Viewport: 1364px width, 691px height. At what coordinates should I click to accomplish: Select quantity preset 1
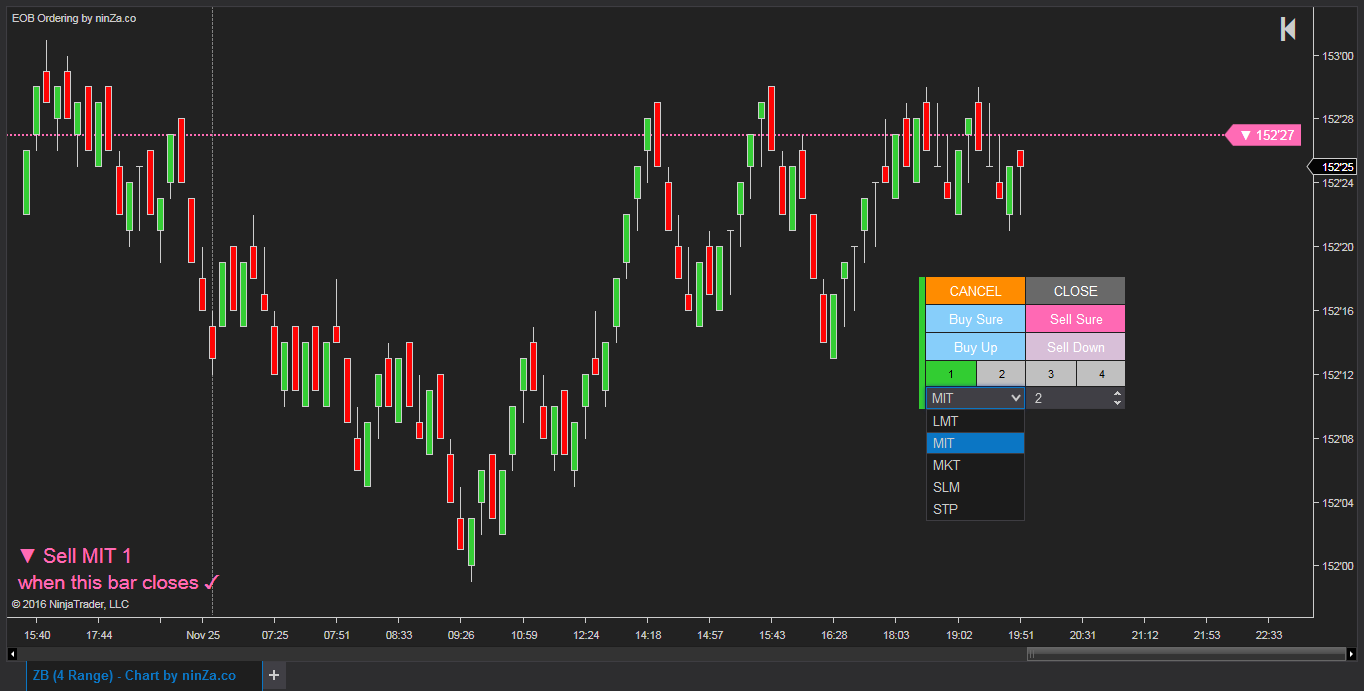pos(950,372)
